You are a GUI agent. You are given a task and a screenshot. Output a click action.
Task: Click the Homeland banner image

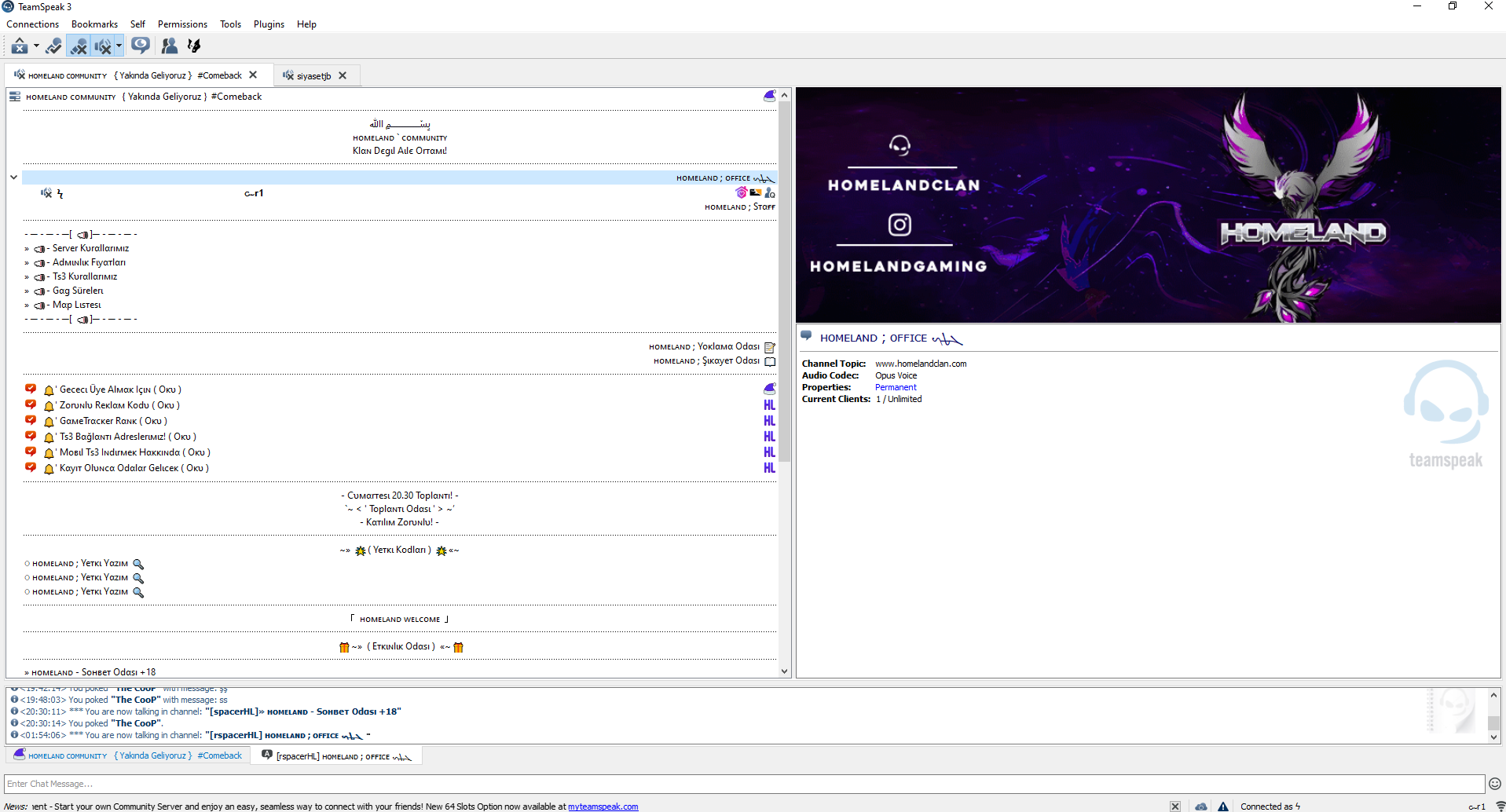pyautogui.click(x=1148, y=205)
